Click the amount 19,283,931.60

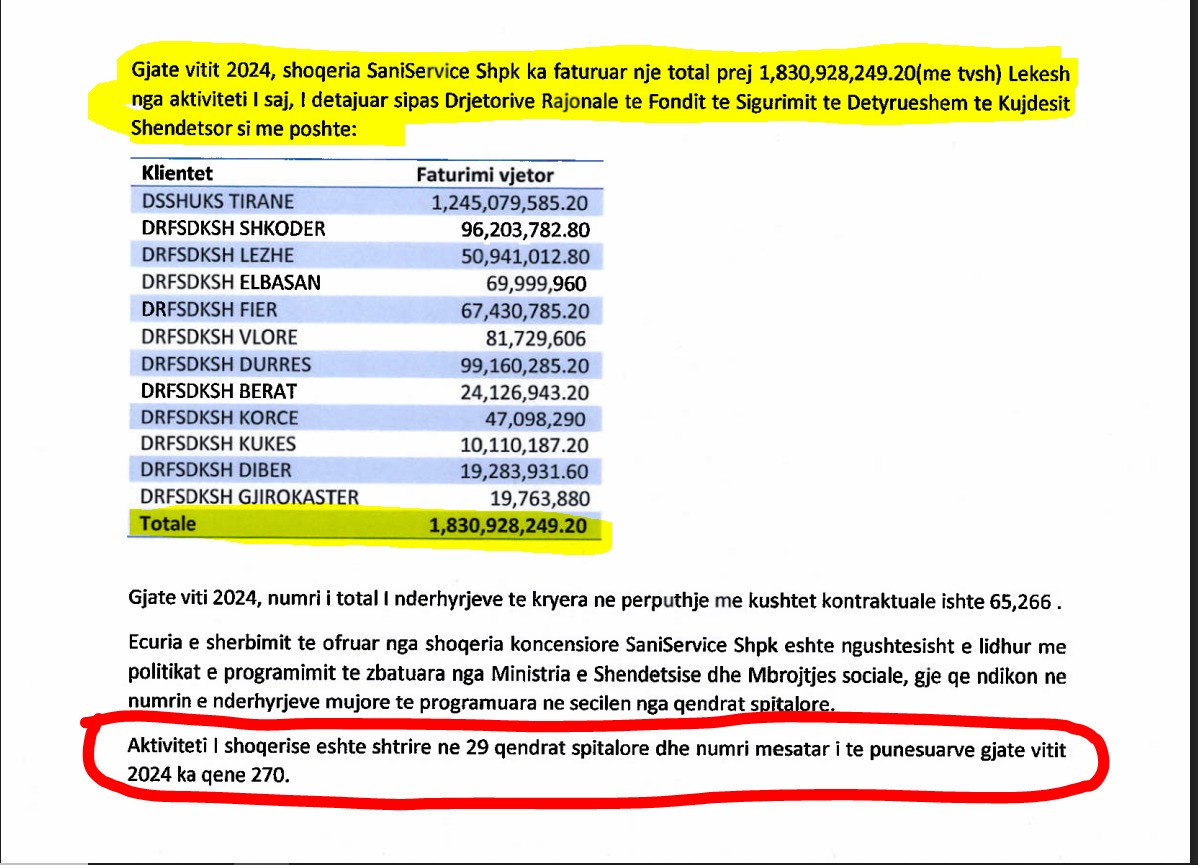524,472
